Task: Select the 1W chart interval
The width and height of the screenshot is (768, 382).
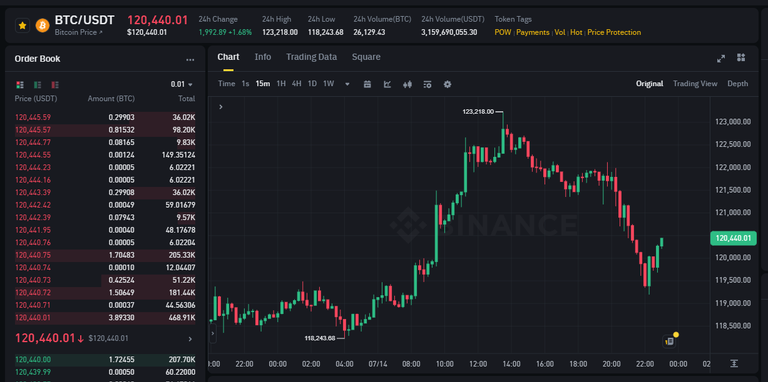Action: 328,84
